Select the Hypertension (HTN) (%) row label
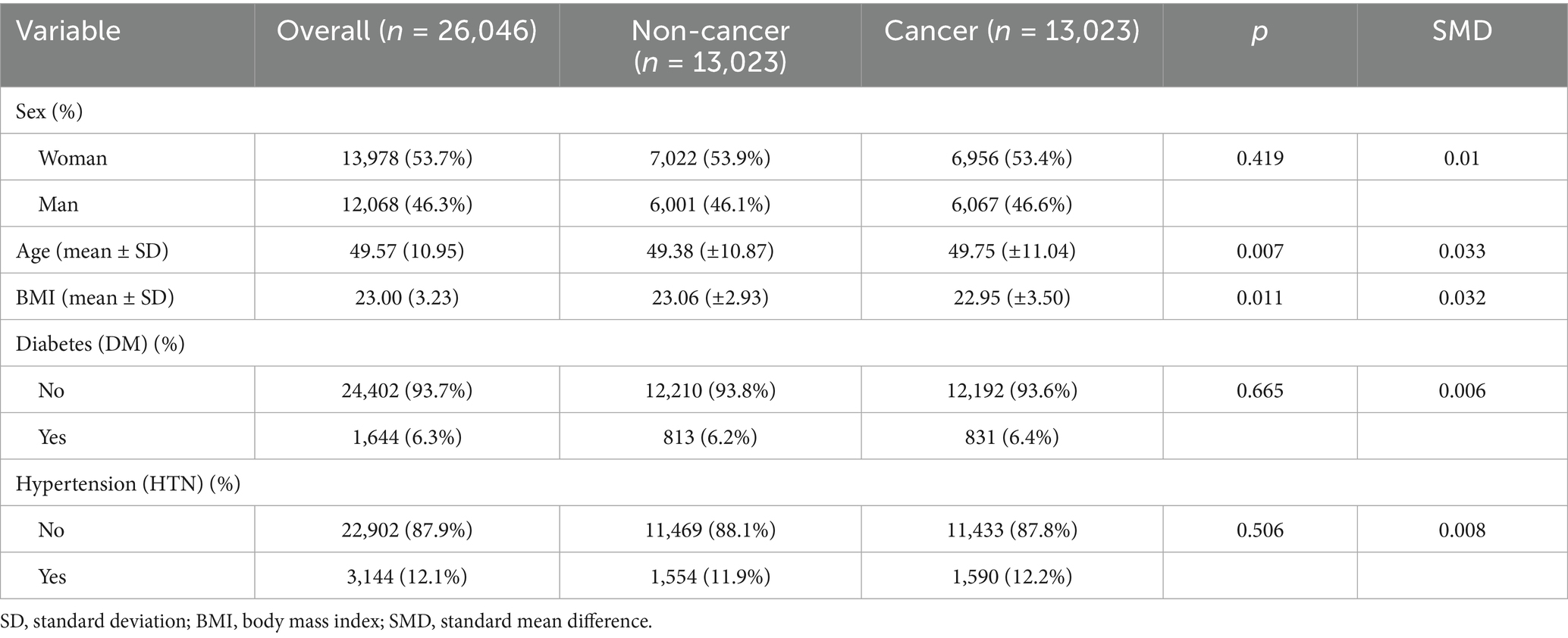 point(127,483)
